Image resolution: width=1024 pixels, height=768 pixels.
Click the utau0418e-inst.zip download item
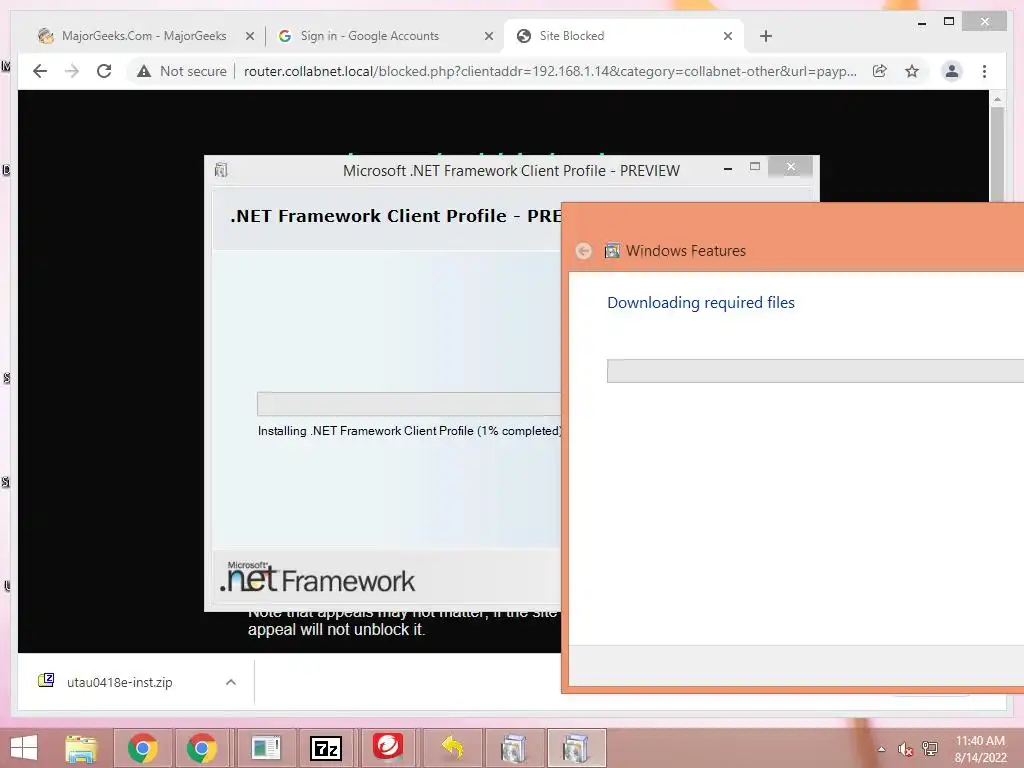click(x=121, y=682)
